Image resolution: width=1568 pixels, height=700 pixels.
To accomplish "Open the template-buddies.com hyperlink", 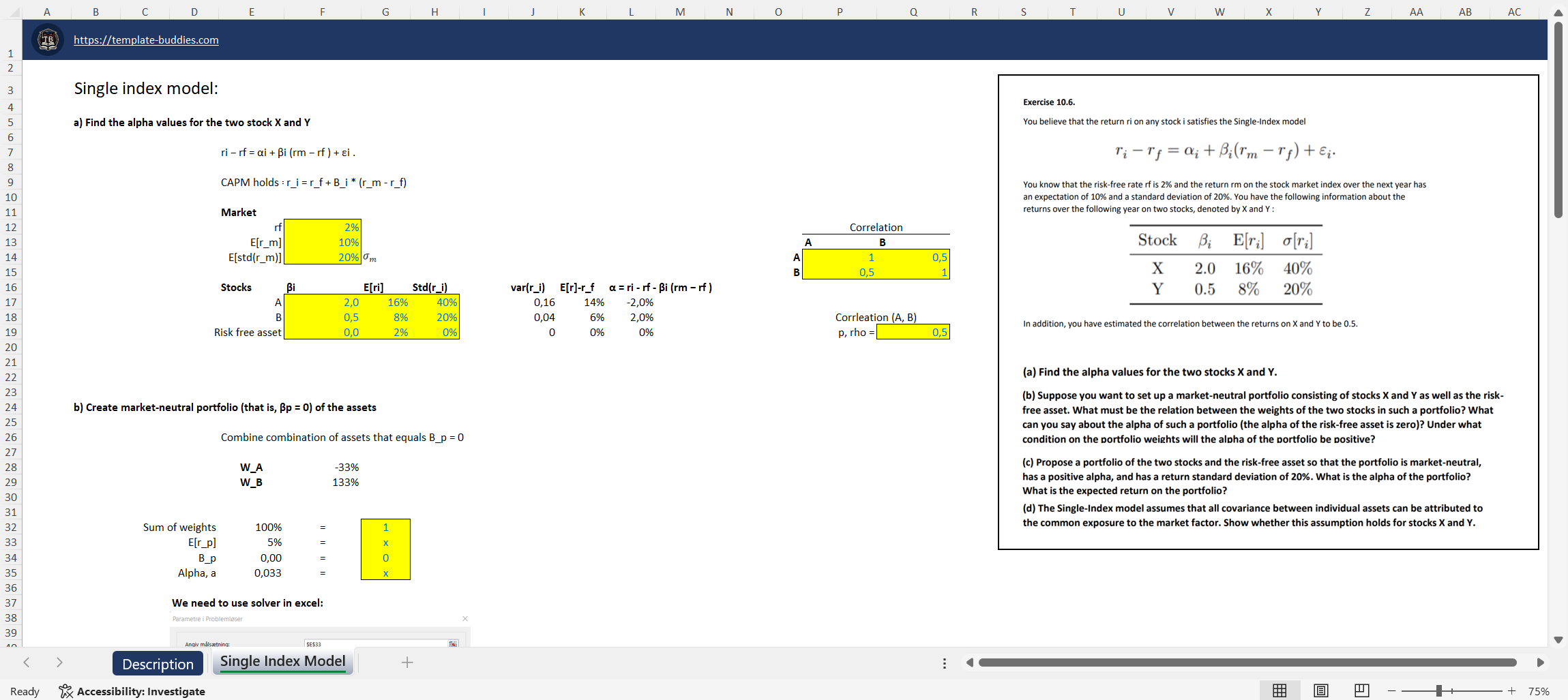I will click(146, 40).
